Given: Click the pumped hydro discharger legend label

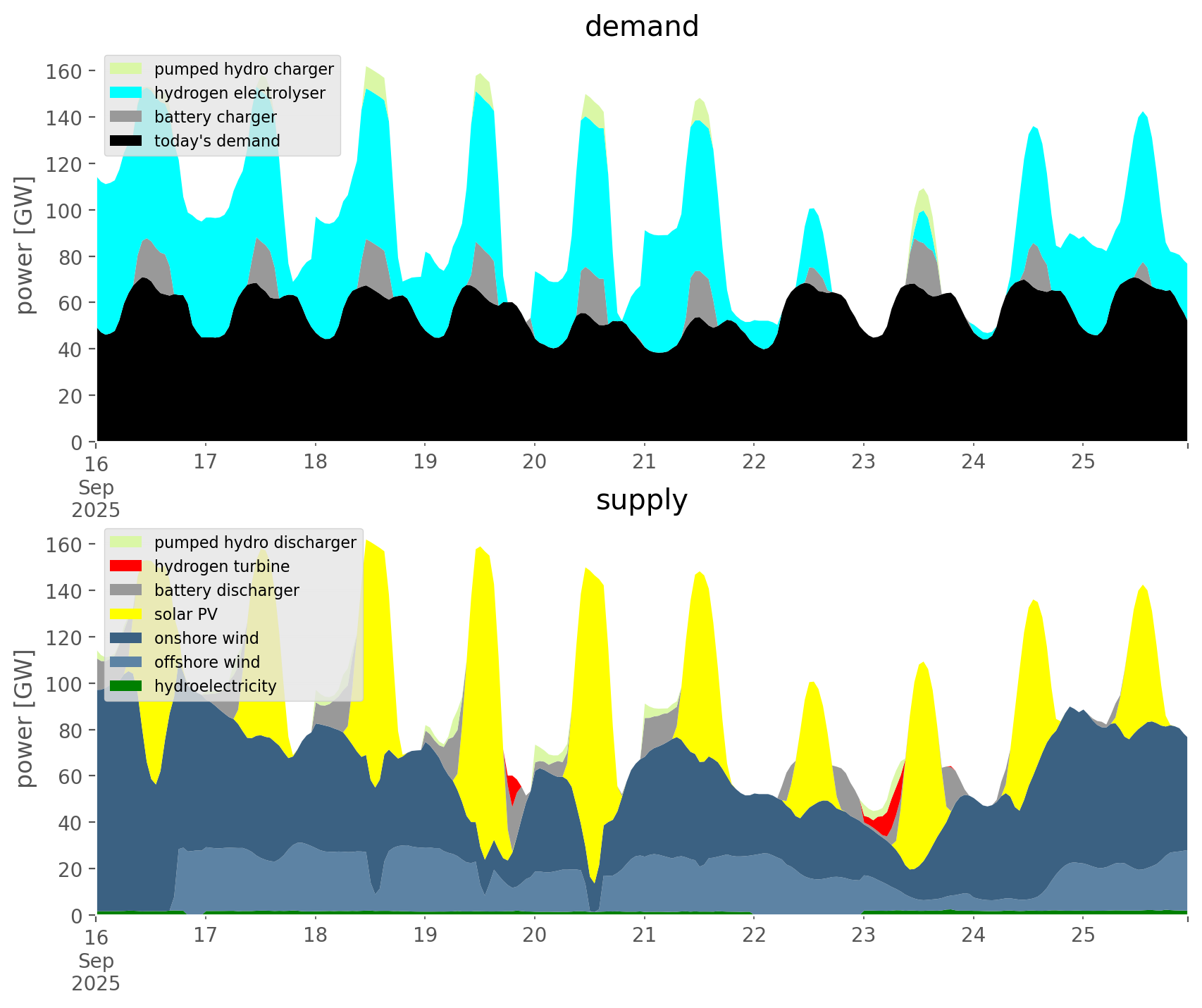Looking at the screenshot, I should (255, 542).
